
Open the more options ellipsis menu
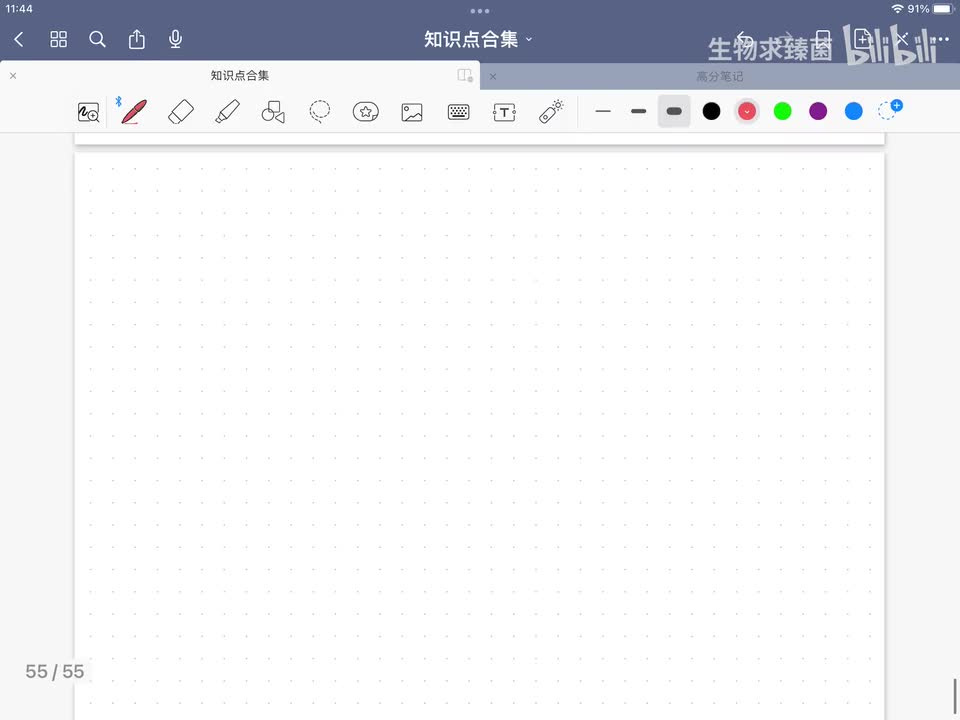click(940, 39)
